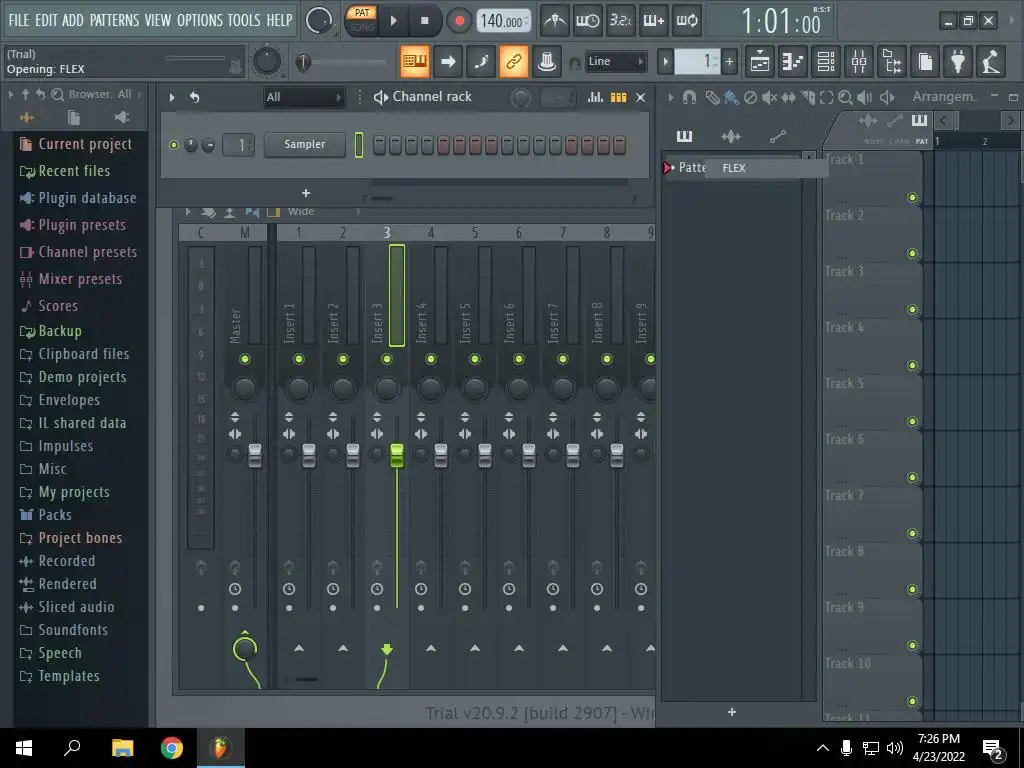Click the Stop button in transport
Viewport: 1024px width, 768px height.
(x=424, y=21)
